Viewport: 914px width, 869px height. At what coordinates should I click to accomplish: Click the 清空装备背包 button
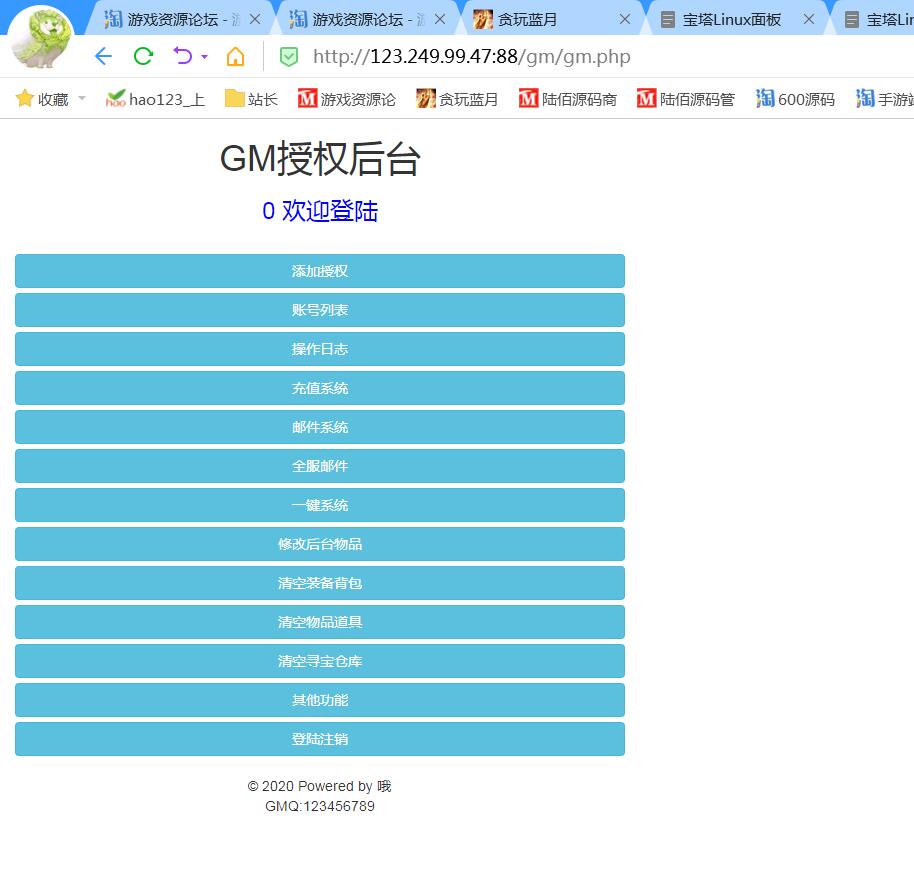click(x=320, y=583)
